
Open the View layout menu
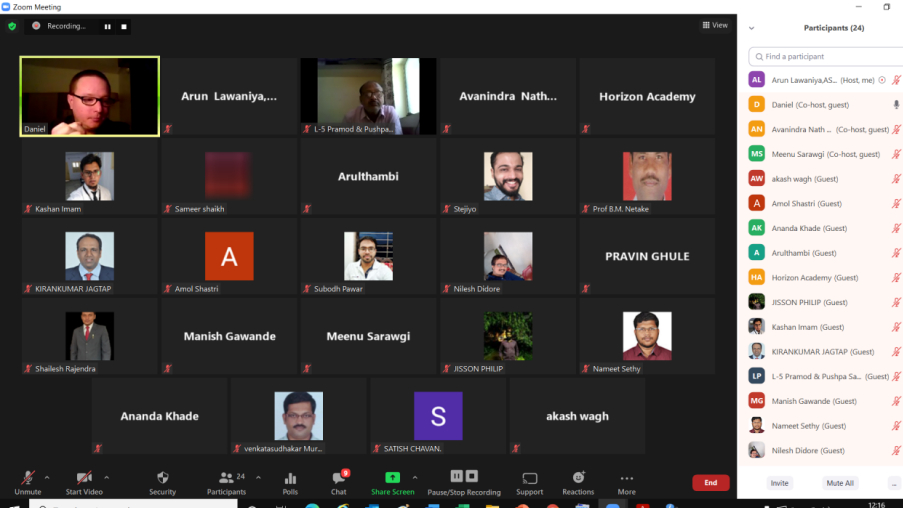714,25
